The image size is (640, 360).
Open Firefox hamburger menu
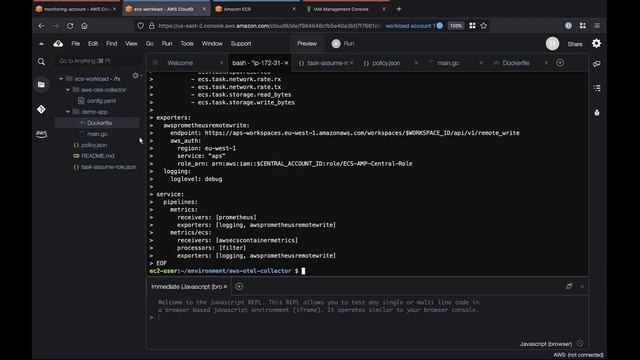[x=597, y=26]
